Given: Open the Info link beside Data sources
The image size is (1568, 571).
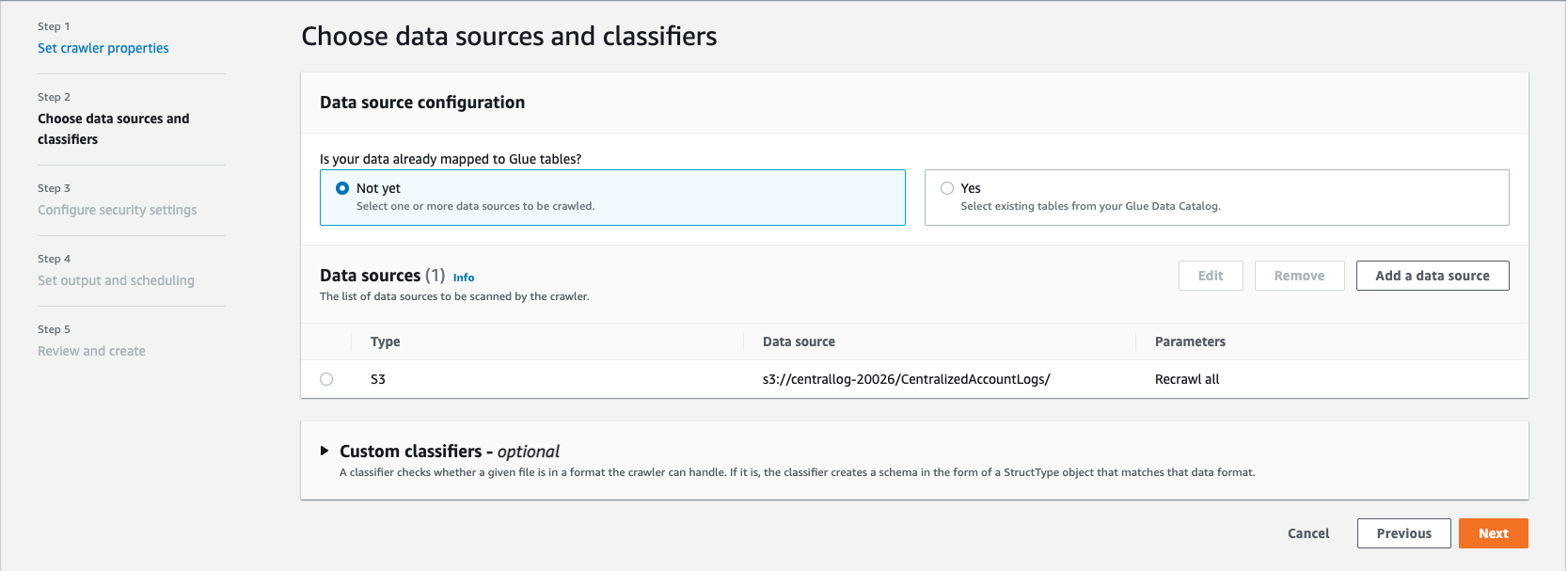Looking at the screenshot, I should coord(464,278).
